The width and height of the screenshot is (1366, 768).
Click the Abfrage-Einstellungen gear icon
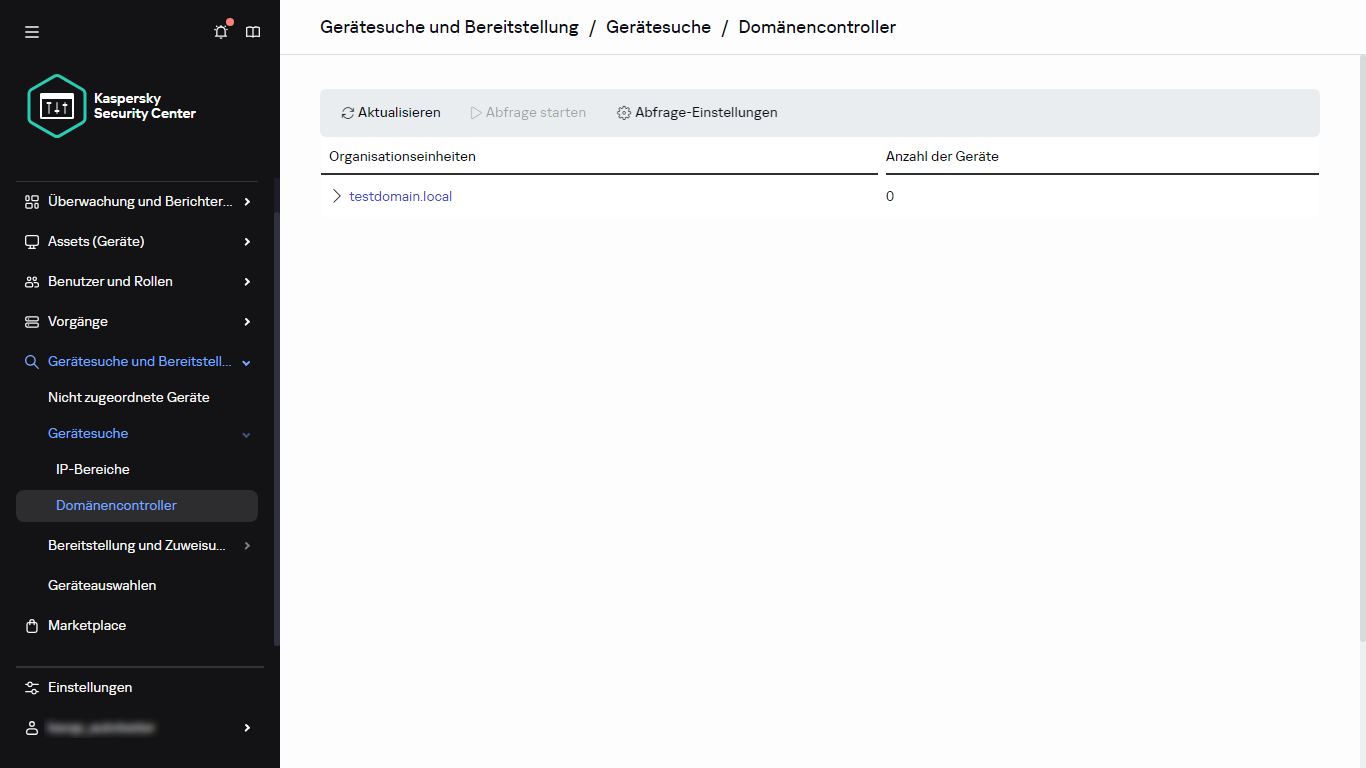(623, 112)
